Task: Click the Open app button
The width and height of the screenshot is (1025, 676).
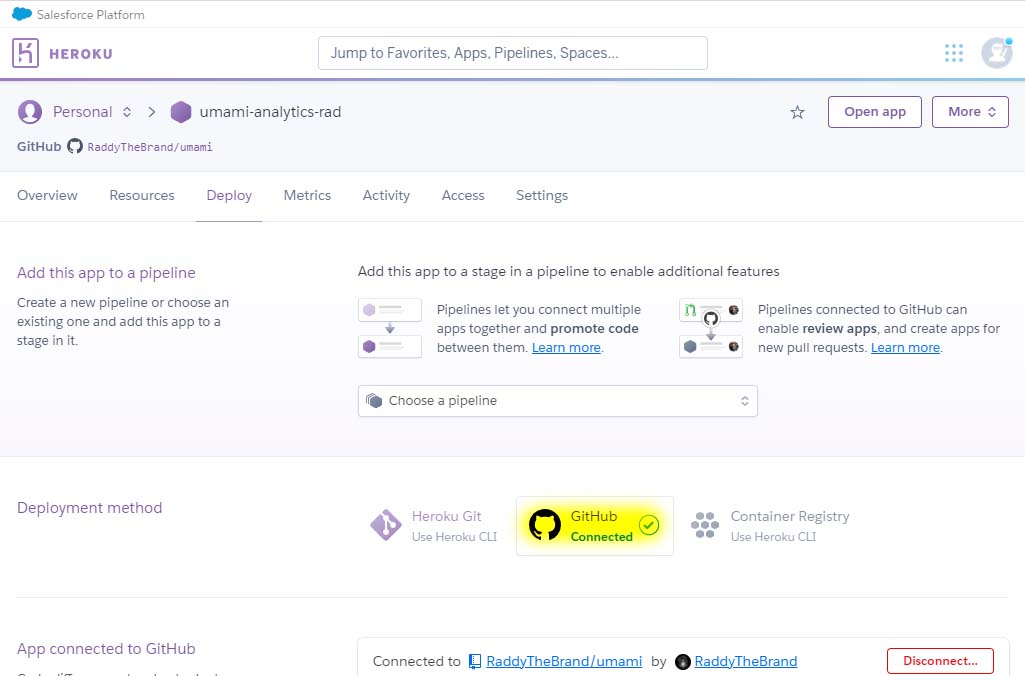Action: click(x=874, y=112)
